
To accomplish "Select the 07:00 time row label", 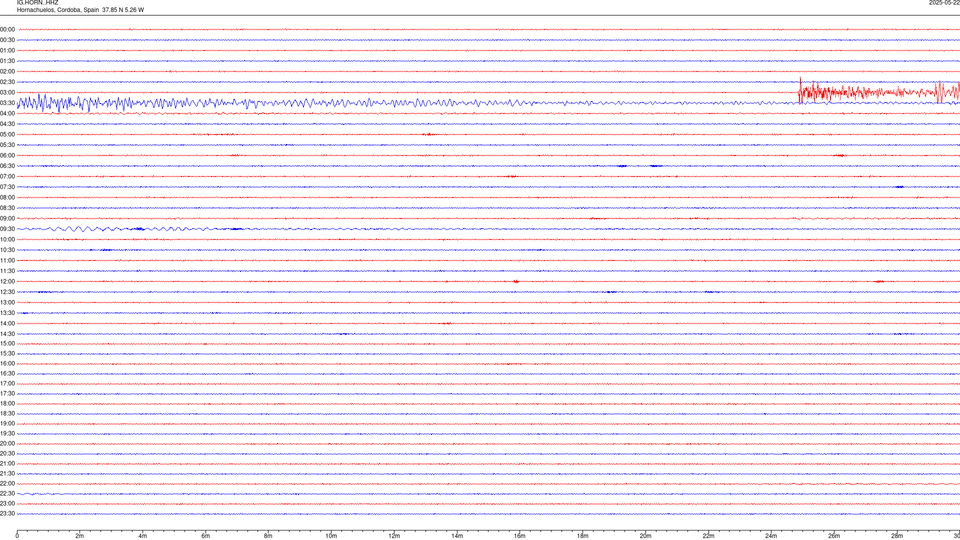I will pyautogui.click(x=7, y=176).
